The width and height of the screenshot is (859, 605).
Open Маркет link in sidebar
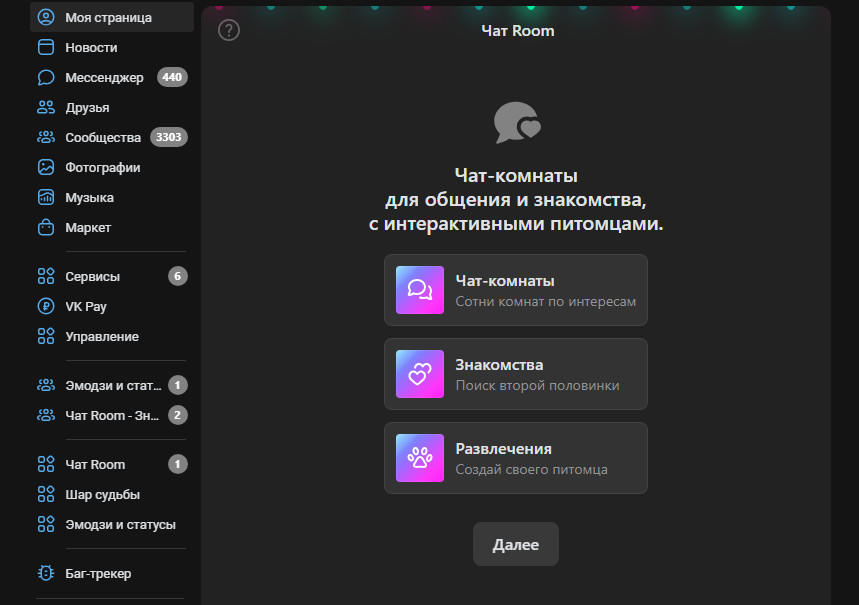tap(88, 227)
